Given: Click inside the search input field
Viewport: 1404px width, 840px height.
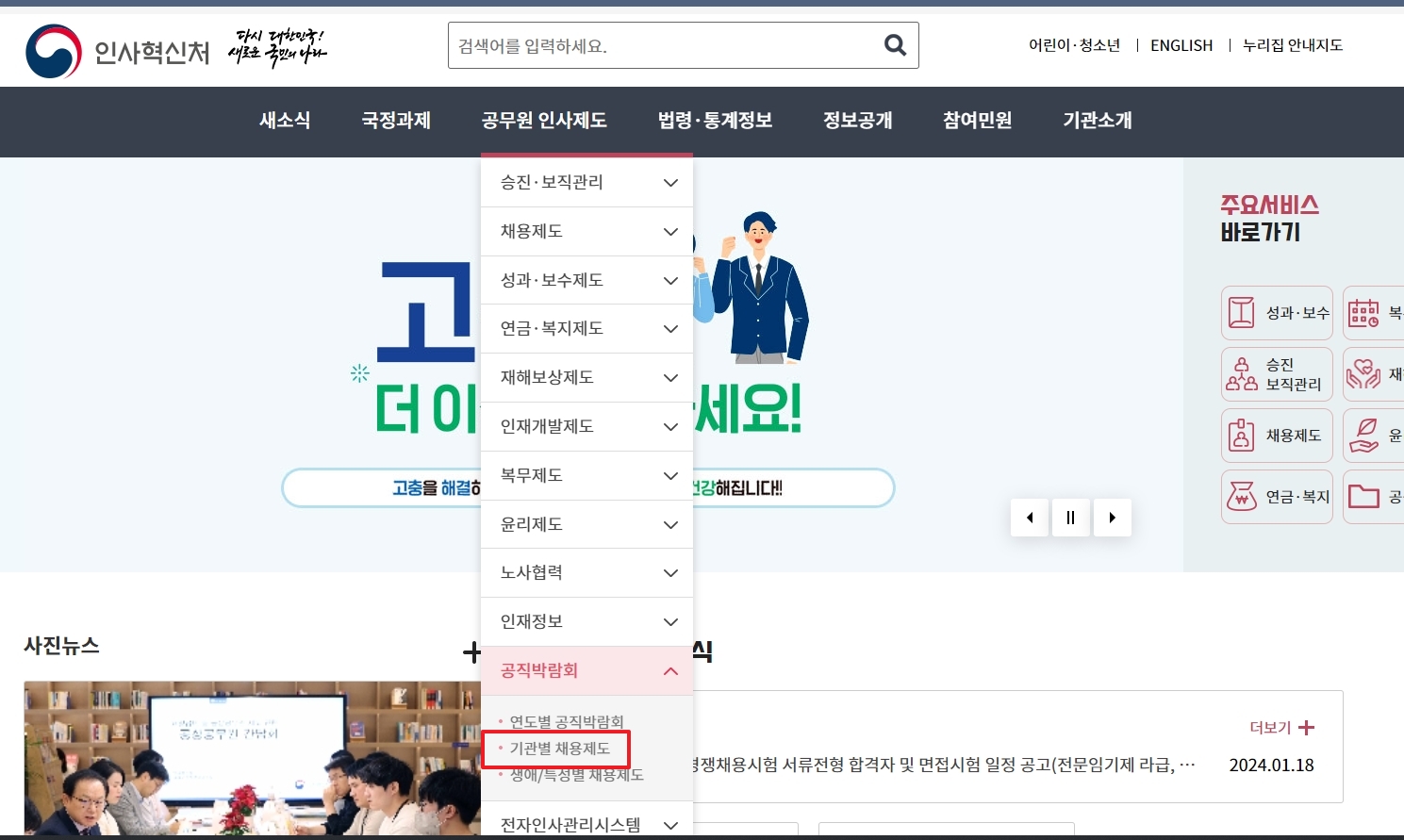Looking at the screenshot, I should pos(660,44).
